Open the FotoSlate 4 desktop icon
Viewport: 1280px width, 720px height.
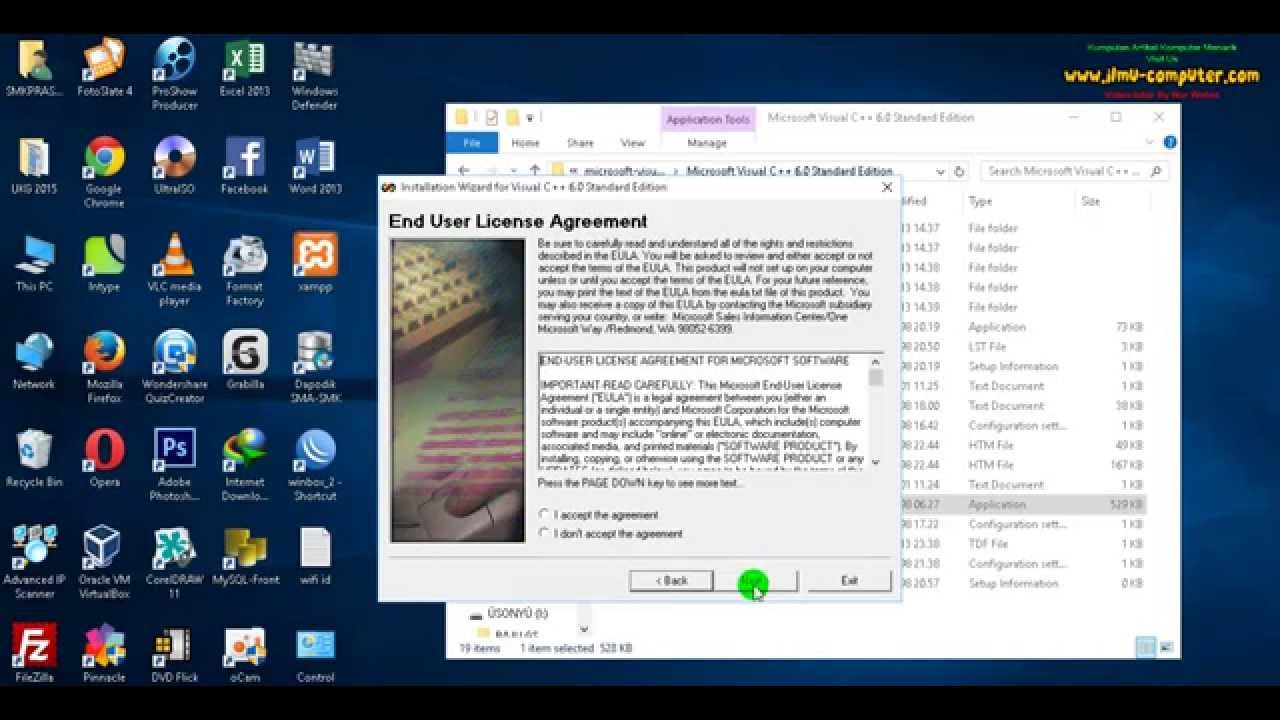(x=104, y=68)
